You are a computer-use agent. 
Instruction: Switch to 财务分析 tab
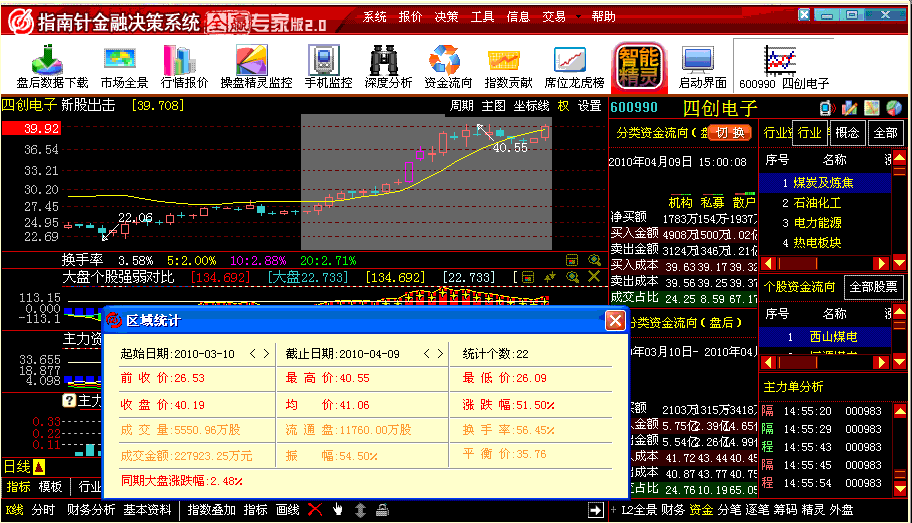pyautogui.click(x=91, y=510)
